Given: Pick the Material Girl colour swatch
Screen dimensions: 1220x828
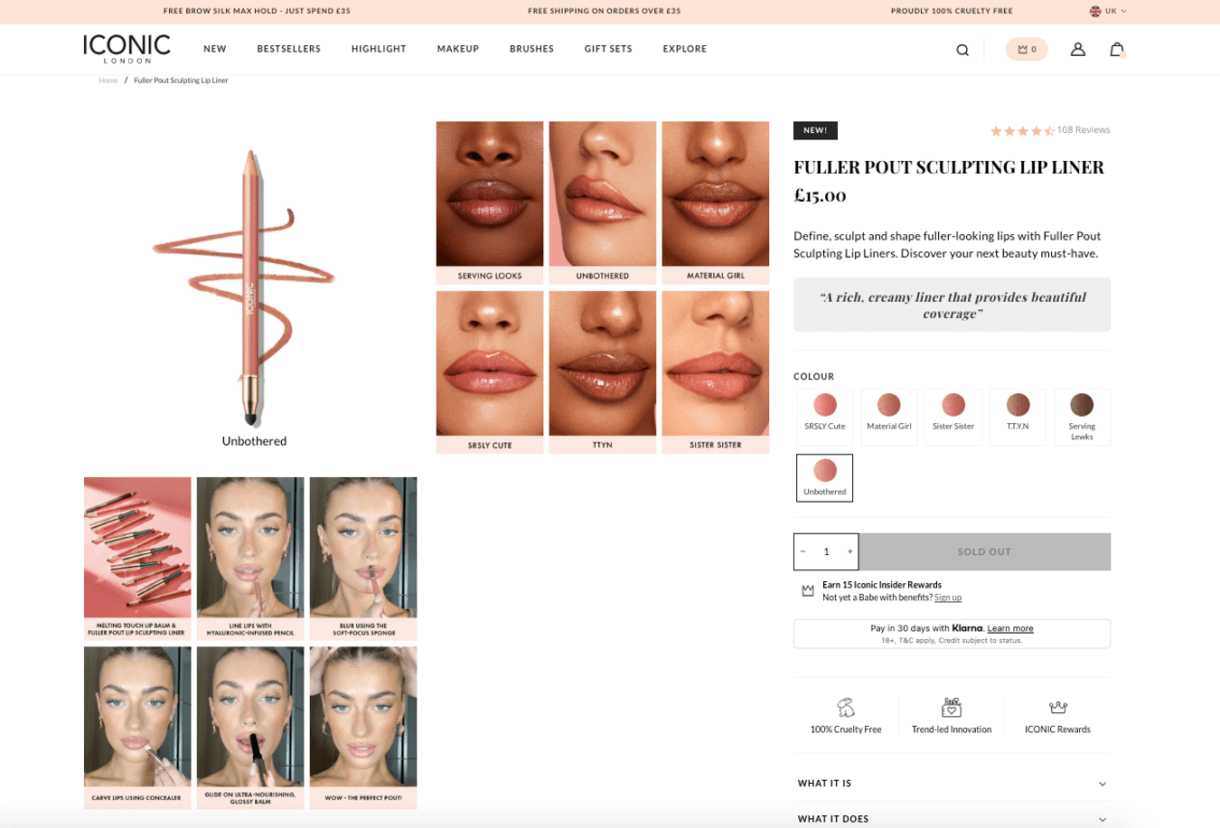Looking at the screenshot, I should [889, 416].
